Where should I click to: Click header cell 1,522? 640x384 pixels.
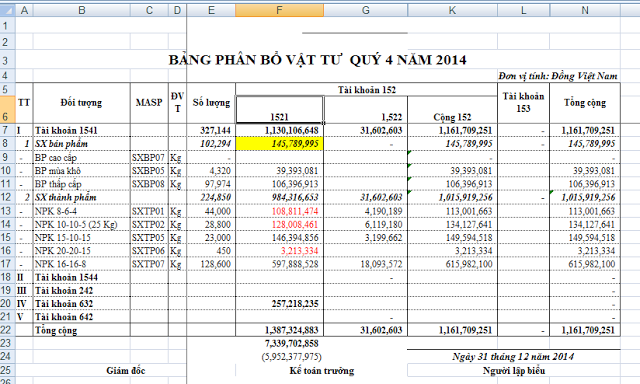point(366,109)
